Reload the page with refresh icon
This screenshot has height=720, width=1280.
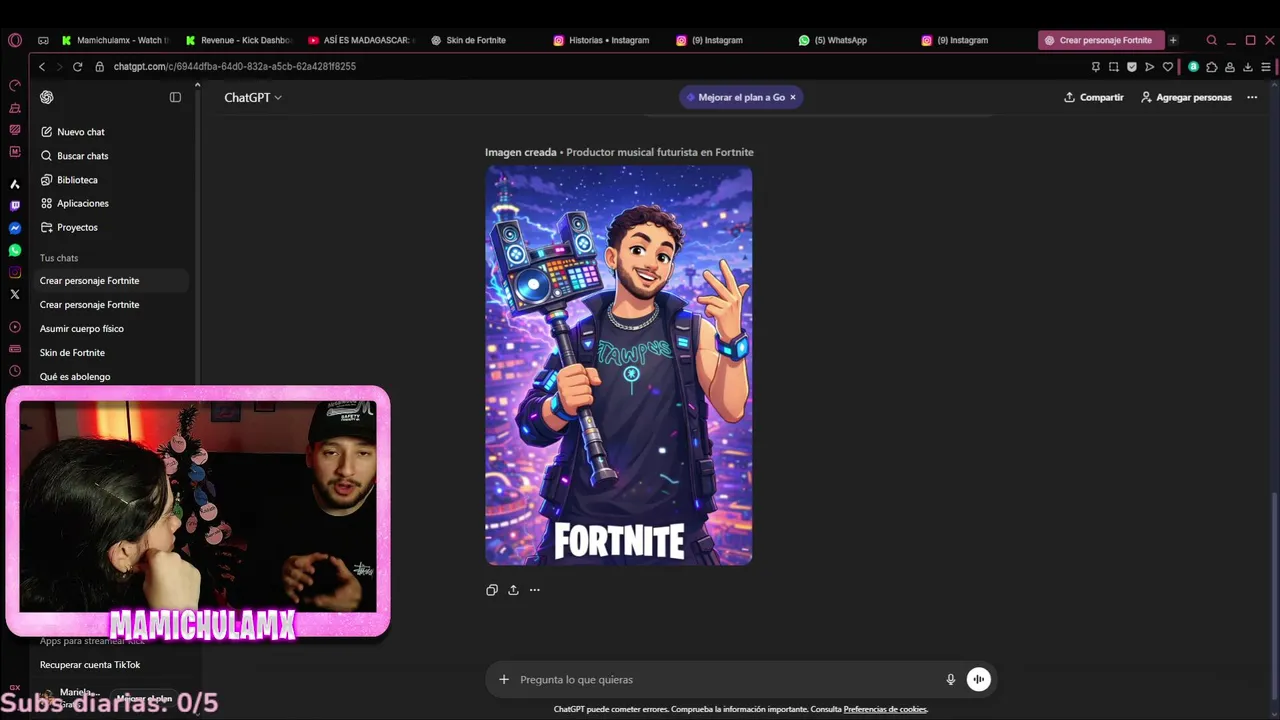(77, 66)
